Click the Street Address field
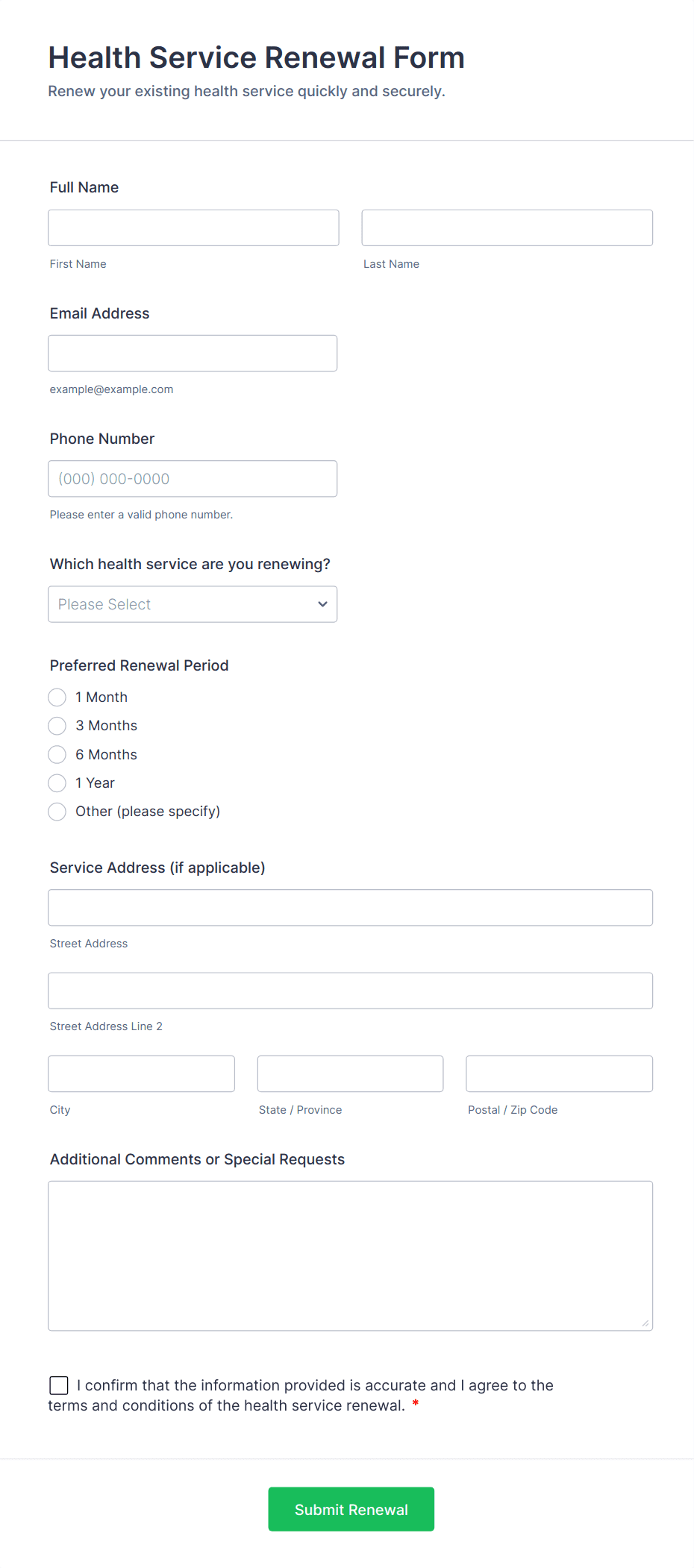This screenshot has height=1568, width=694. (350, 908)
